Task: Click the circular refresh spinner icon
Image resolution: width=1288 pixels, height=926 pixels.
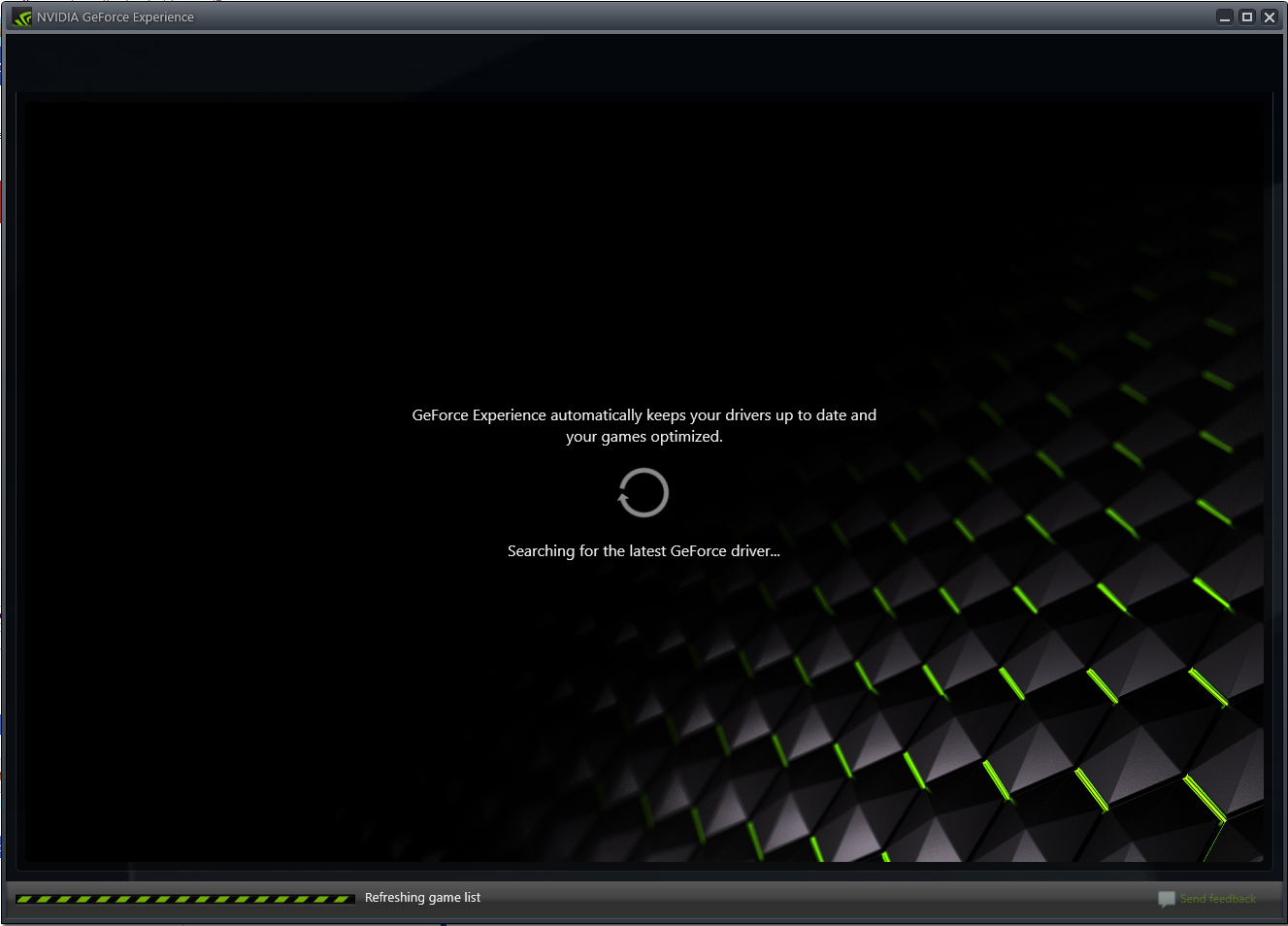Action: tap(644, 492)
